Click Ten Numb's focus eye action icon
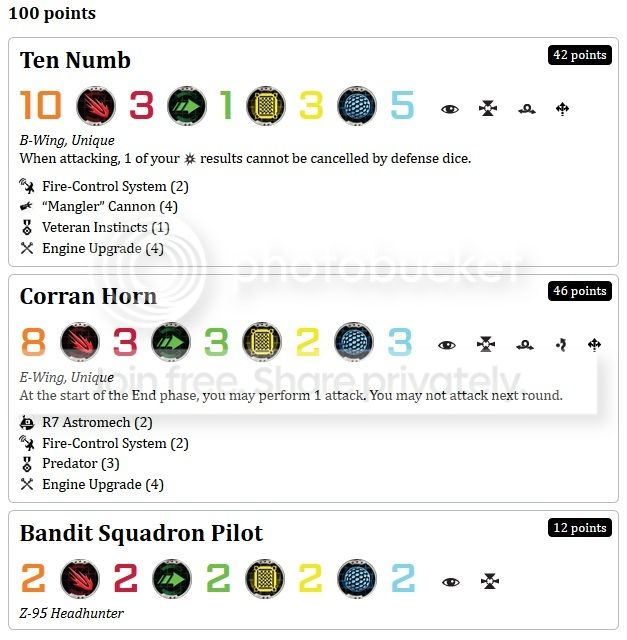The image size is (627, 640). click(450, 109)
